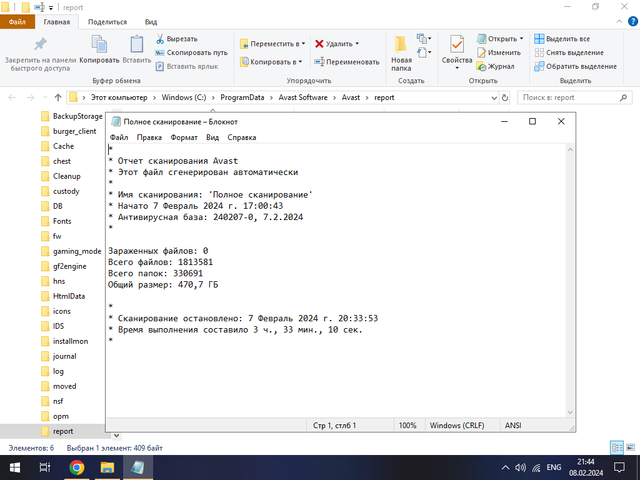Screen dimensions: 640x480
Task: Click Изменить in the ribbon
Action: pyautogui.click(x=499, y=53)
